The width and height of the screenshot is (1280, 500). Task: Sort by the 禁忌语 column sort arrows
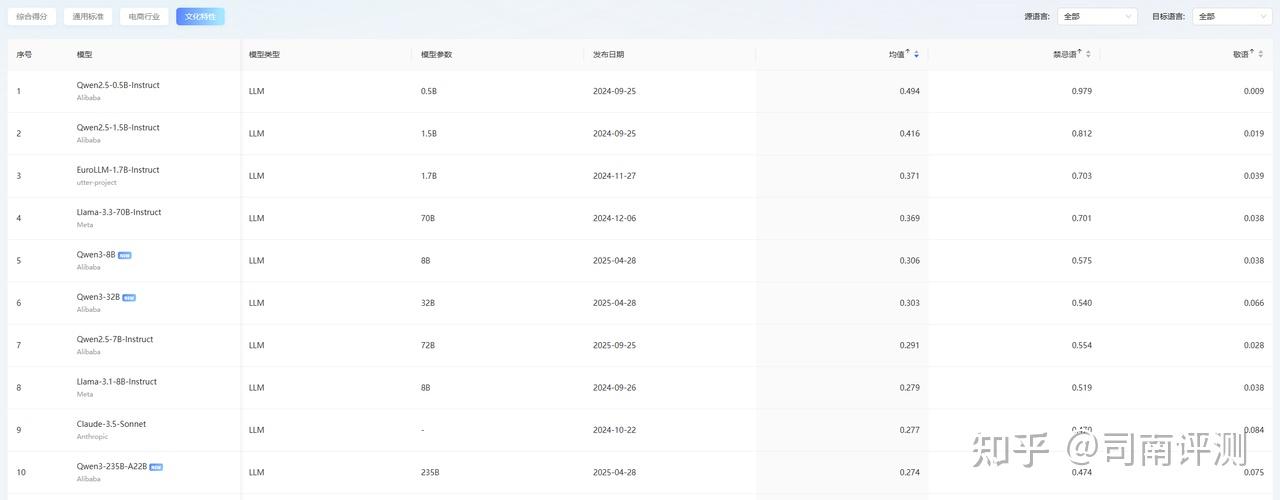point(1088,54)
